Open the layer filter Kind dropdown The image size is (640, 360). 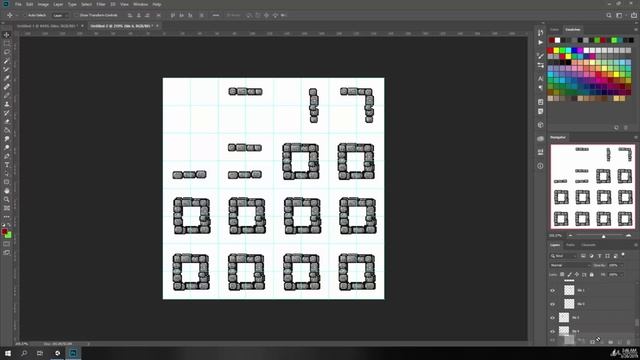click(563, 256)
